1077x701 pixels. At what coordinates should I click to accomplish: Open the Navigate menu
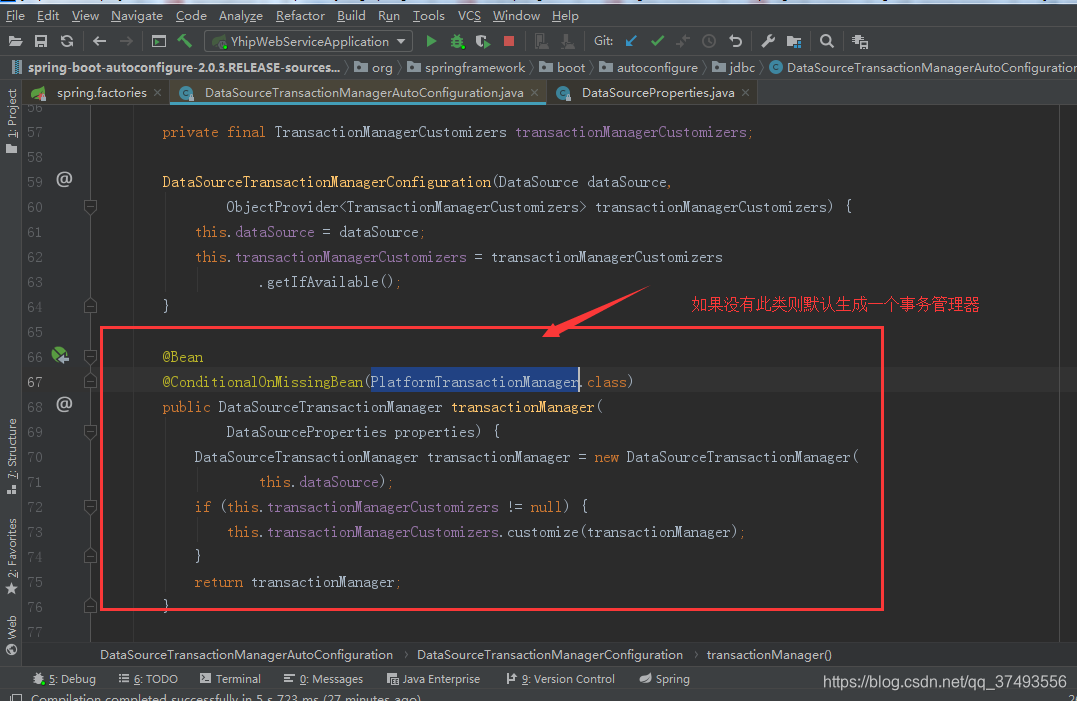pos(137,15)
